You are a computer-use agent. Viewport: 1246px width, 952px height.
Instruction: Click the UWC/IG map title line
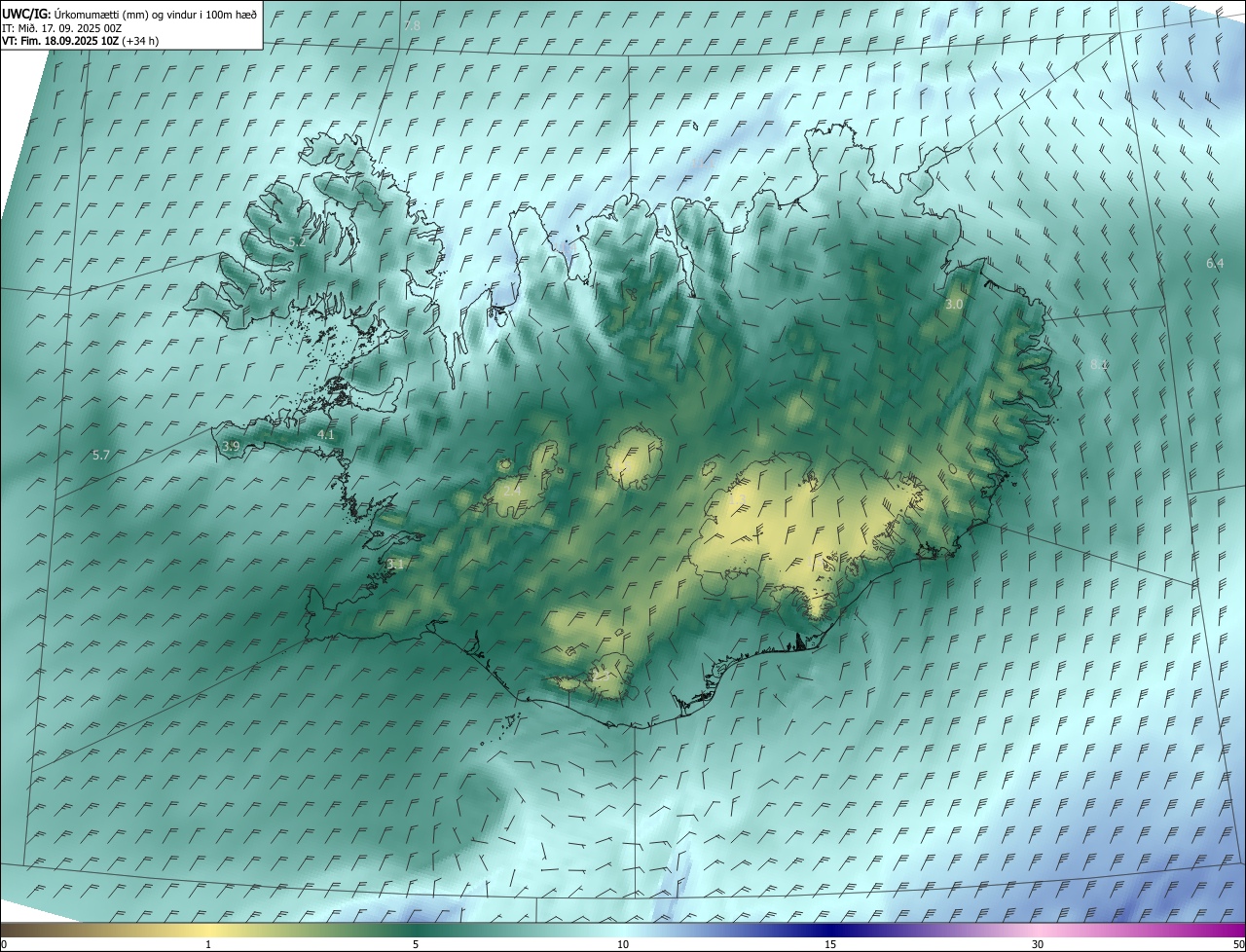(x=129, y=15)
